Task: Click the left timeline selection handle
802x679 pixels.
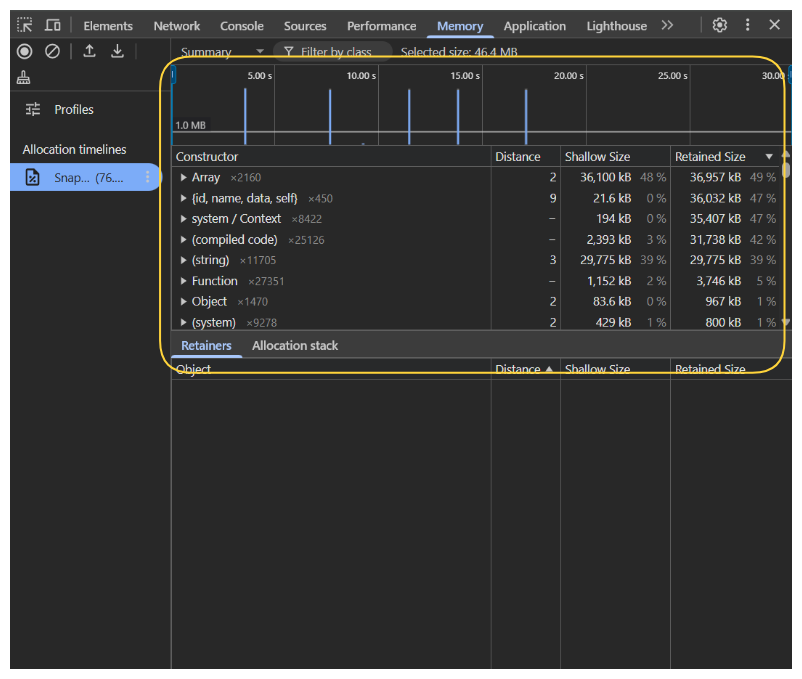Action: tap(173, 76)
